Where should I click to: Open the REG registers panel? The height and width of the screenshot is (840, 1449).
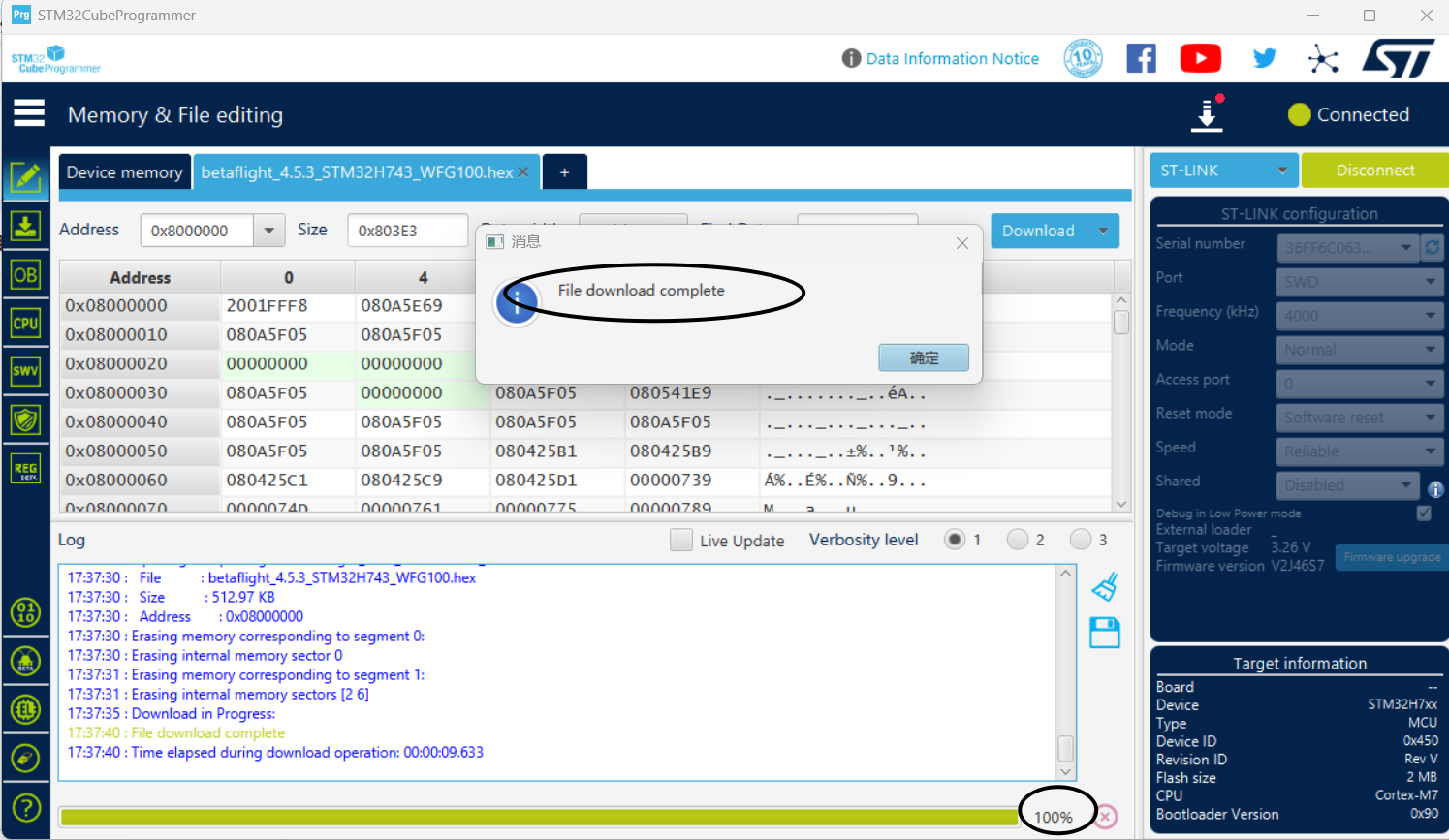[25, 470]
